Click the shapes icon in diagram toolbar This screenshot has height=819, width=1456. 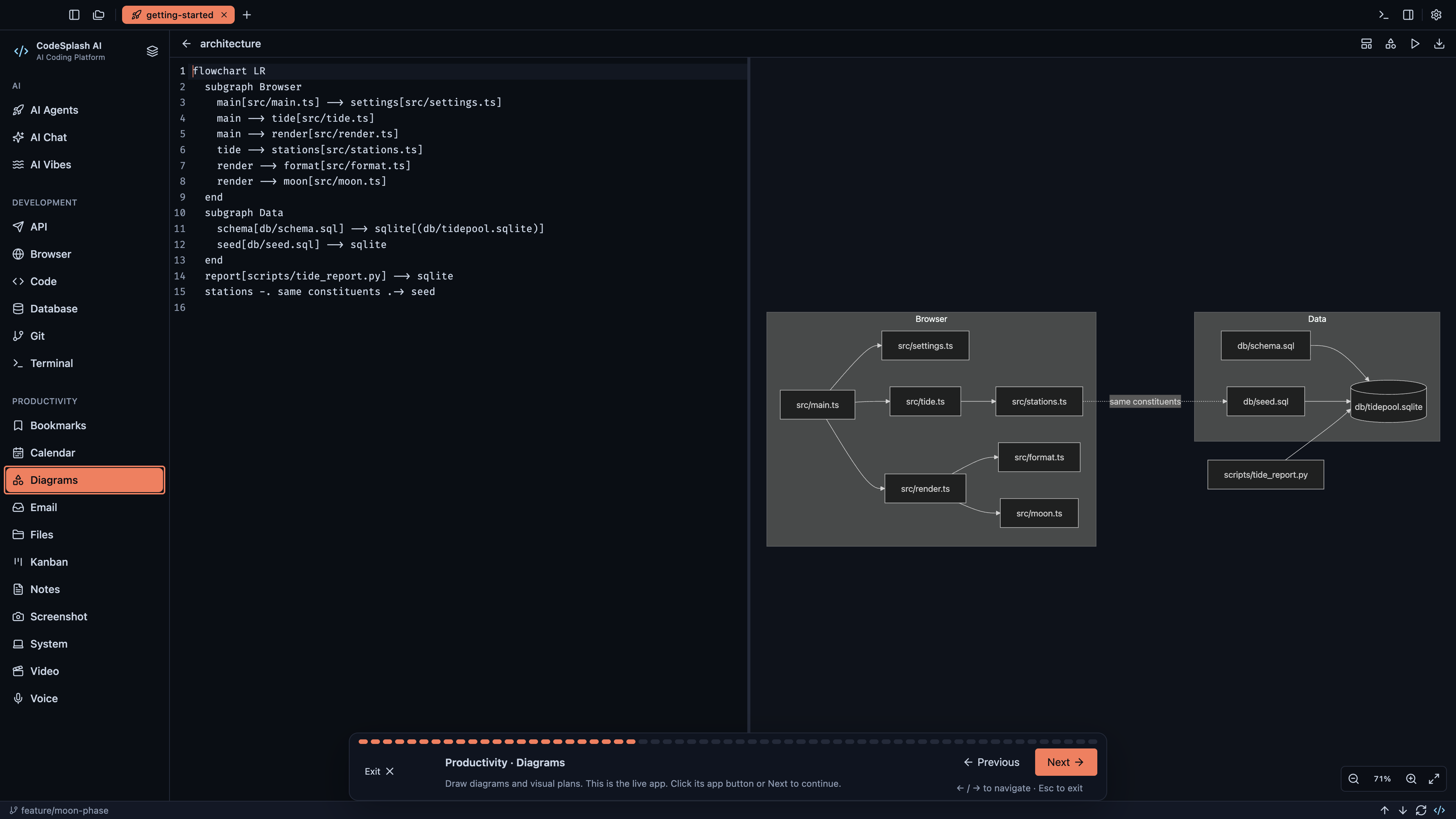click(x=1390, y=44)
